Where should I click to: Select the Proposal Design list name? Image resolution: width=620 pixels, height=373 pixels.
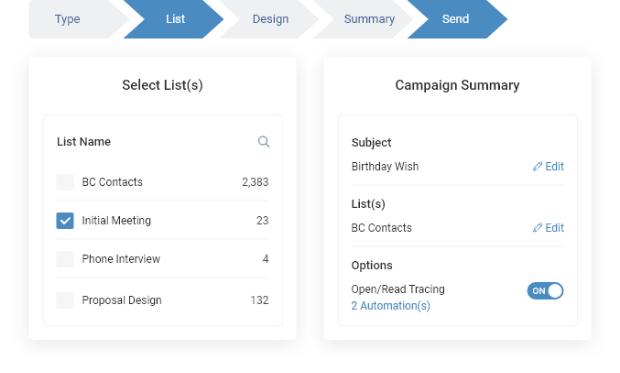(x=122, y=300)
